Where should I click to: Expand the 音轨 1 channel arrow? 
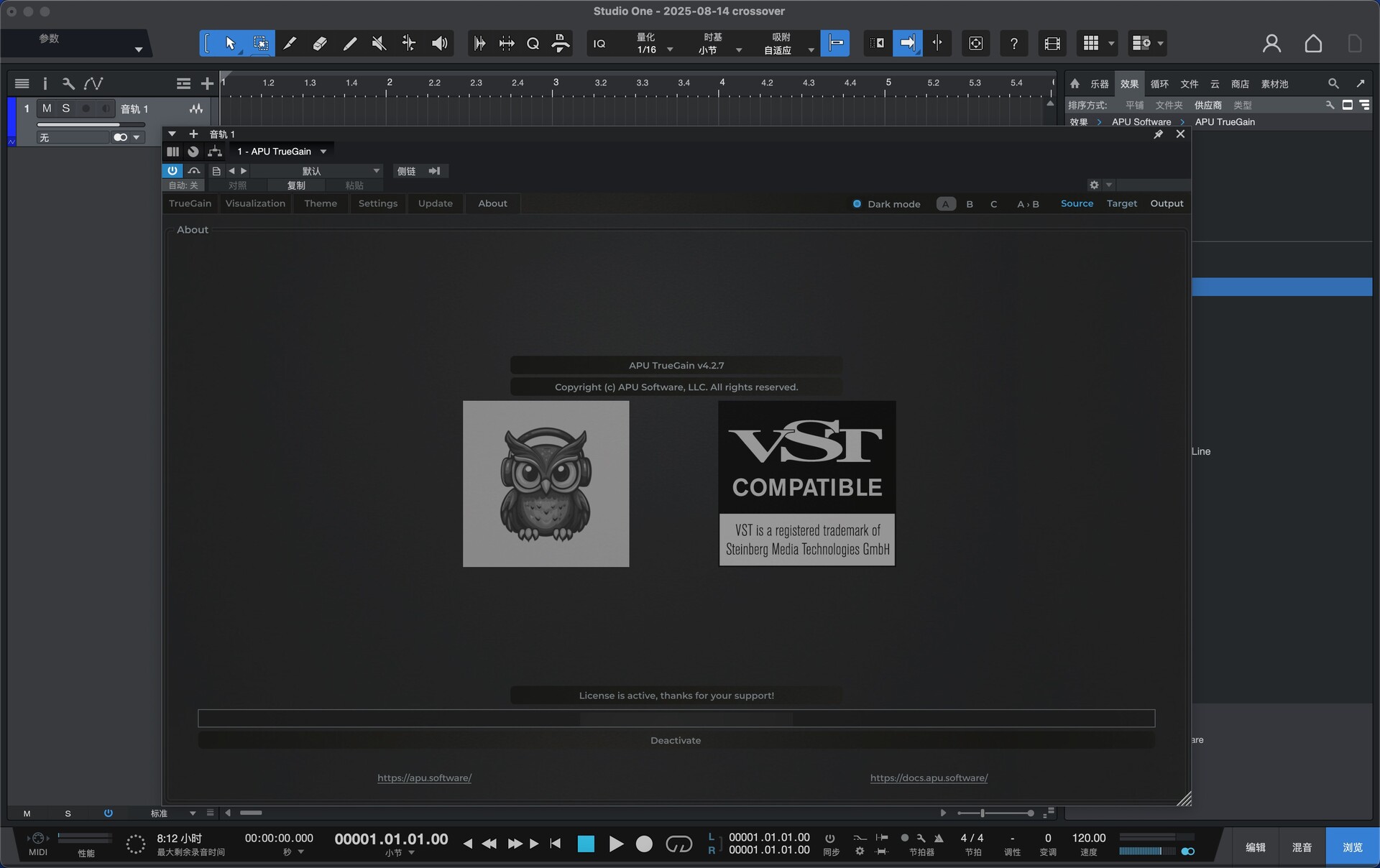coord(172,134)
